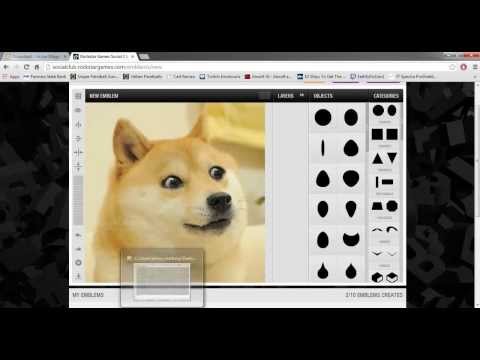Viewport: 480px width, 360px height.
Task: Click the bottom-most icon of the left toolbar
Action: (x=78, y=276)
